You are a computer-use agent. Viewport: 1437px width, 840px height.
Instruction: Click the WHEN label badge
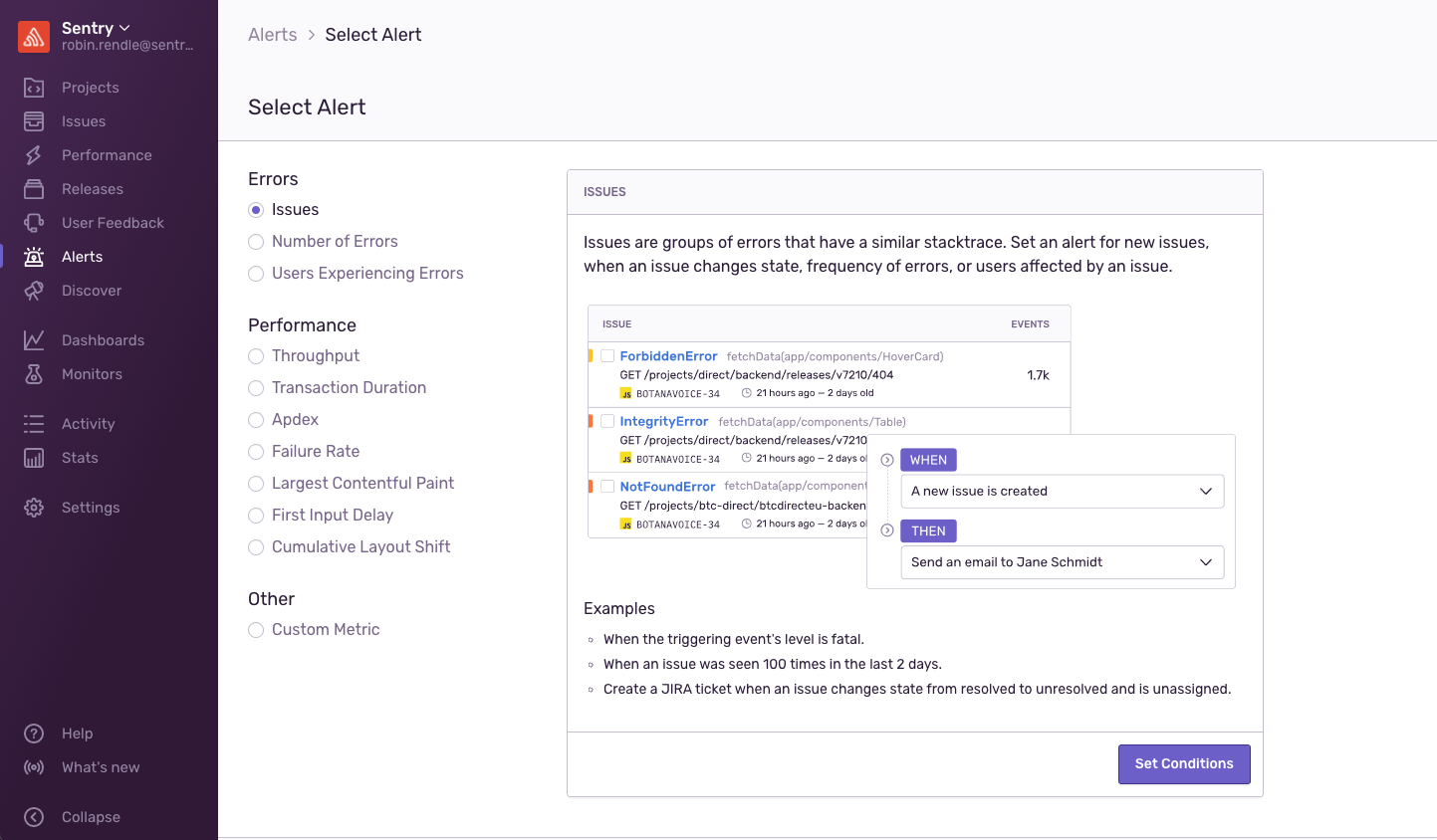click(928, 460)
